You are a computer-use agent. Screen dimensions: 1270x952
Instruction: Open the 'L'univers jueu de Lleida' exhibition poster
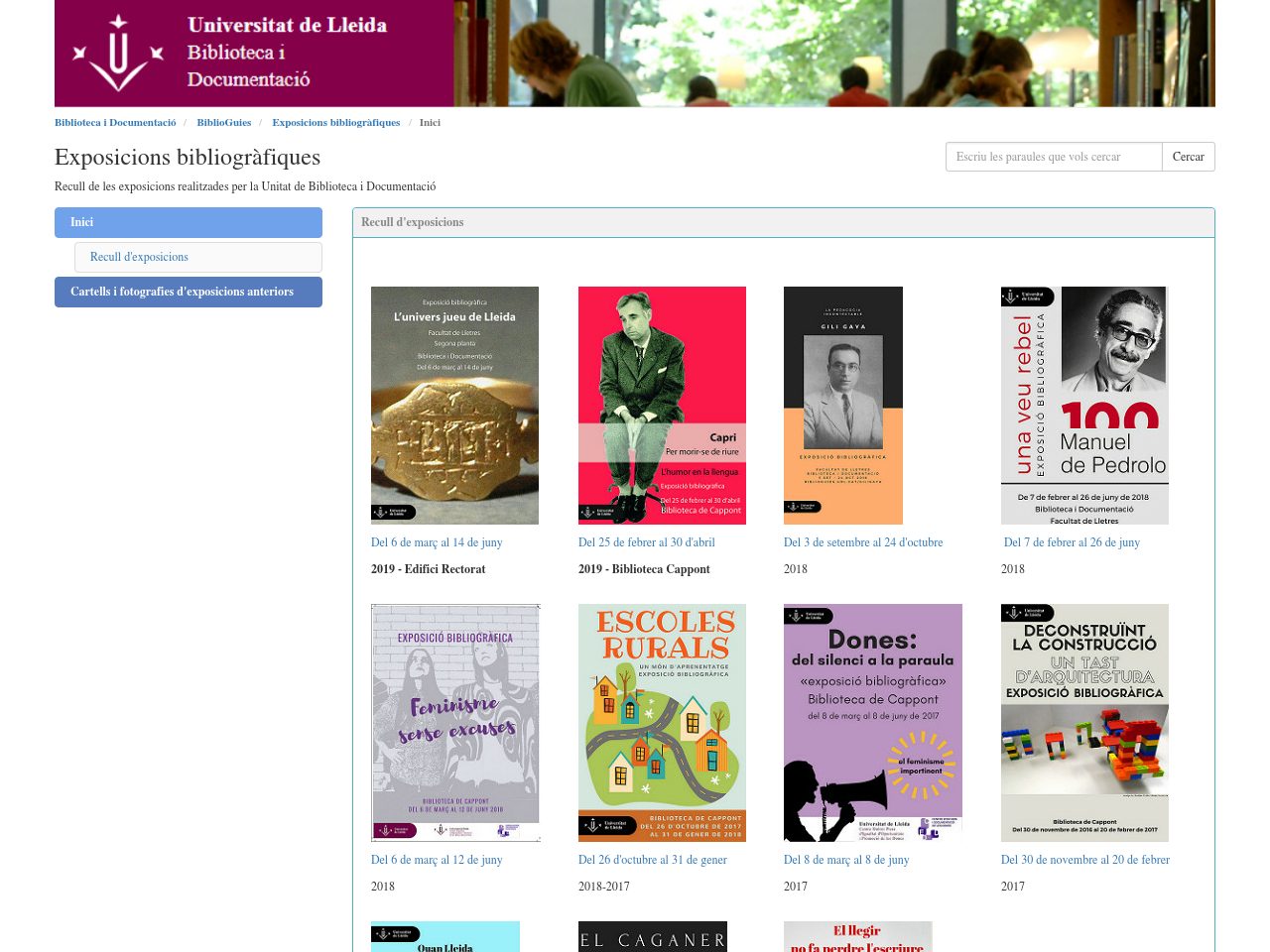454,405
